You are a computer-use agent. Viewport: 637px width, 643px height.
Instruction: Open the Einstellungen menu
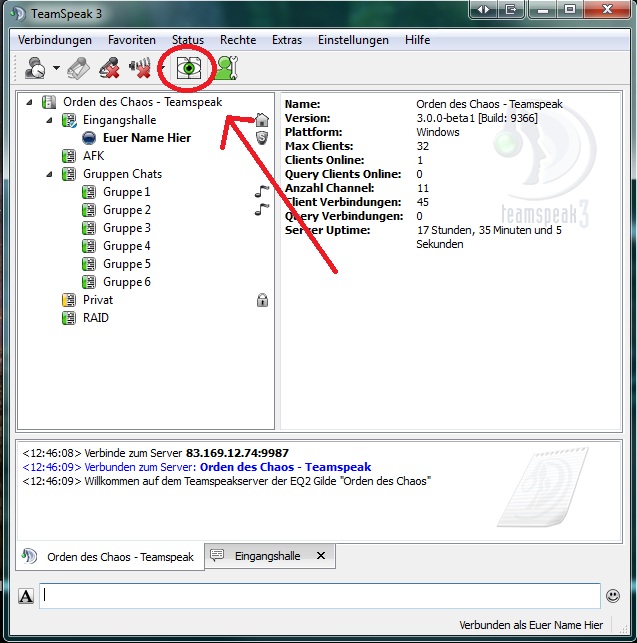coord(353,40)
